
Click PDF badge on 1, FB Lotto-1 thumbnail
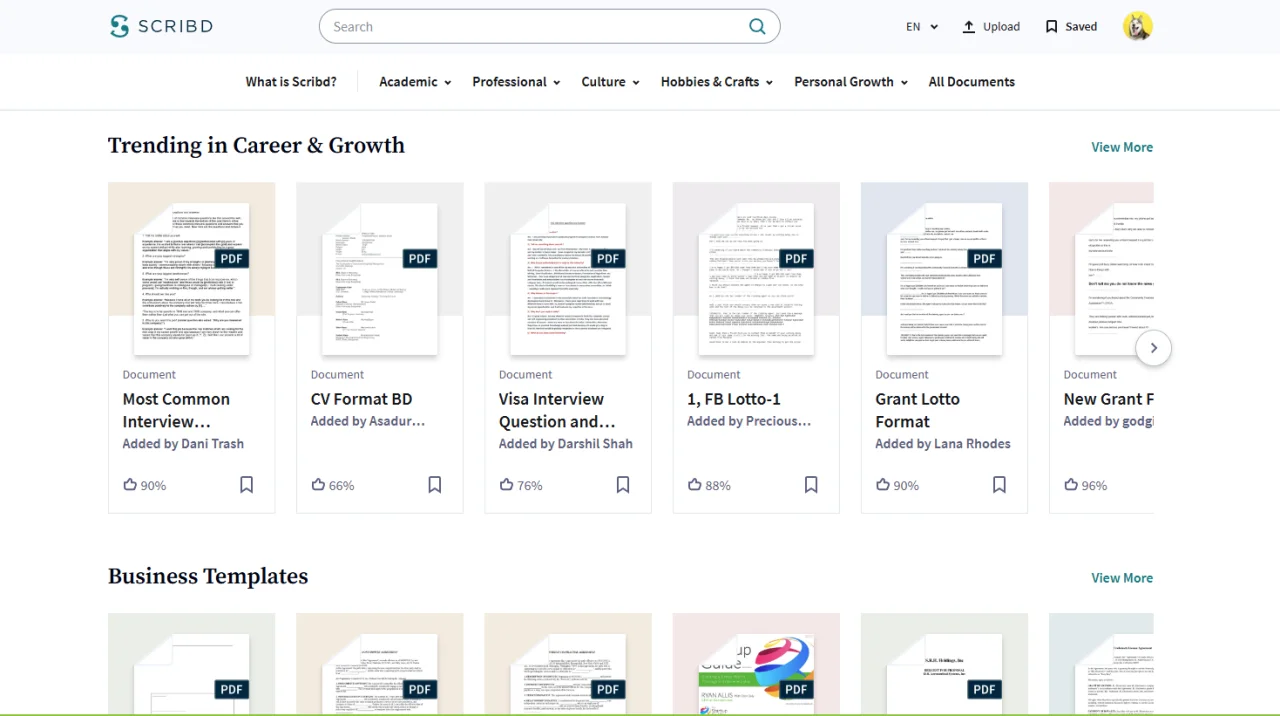pos(796,259)
